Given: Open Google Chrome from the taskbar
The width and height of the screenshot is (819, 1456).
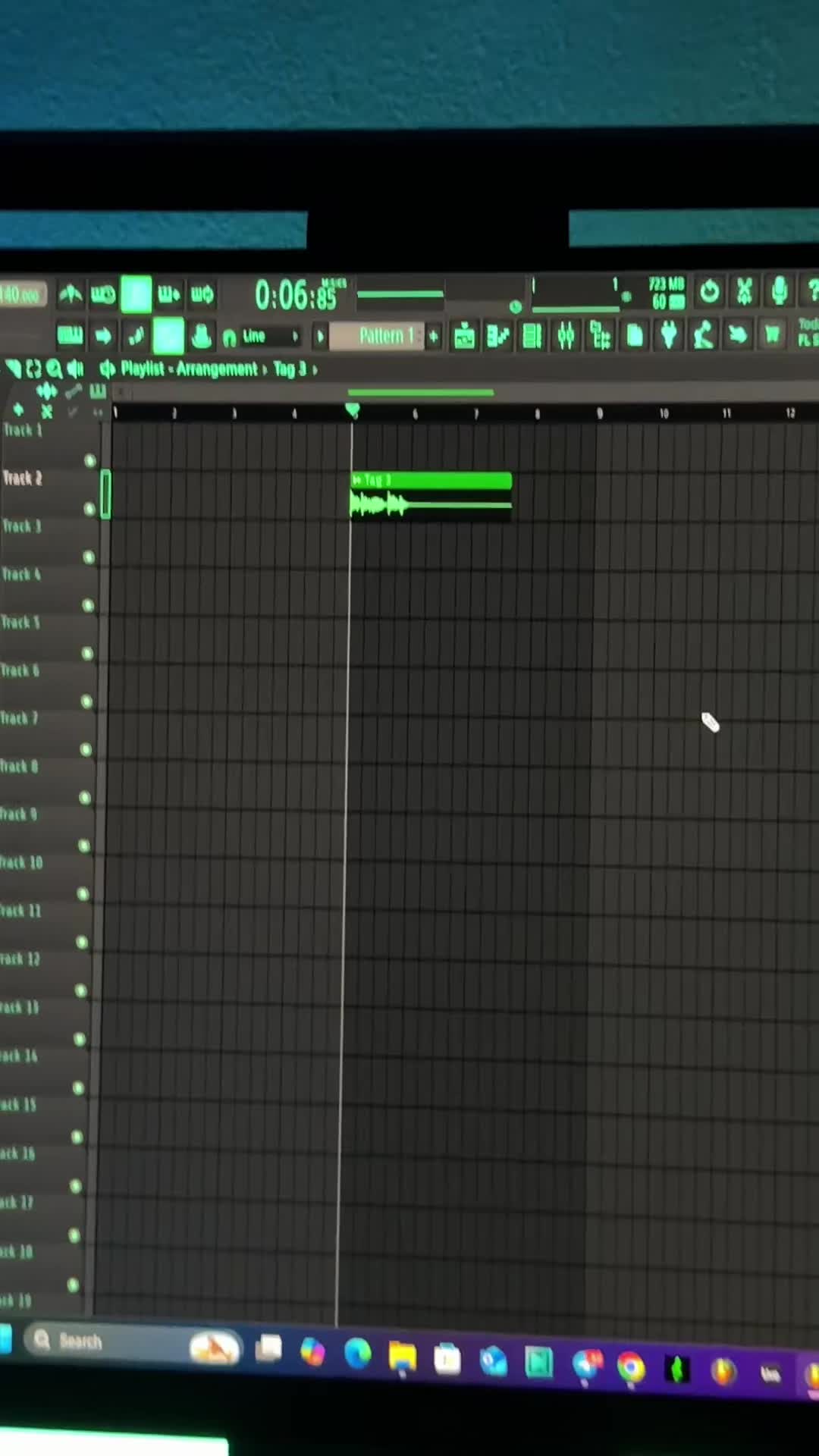Looking at the screenshot, I should 631,1367.
